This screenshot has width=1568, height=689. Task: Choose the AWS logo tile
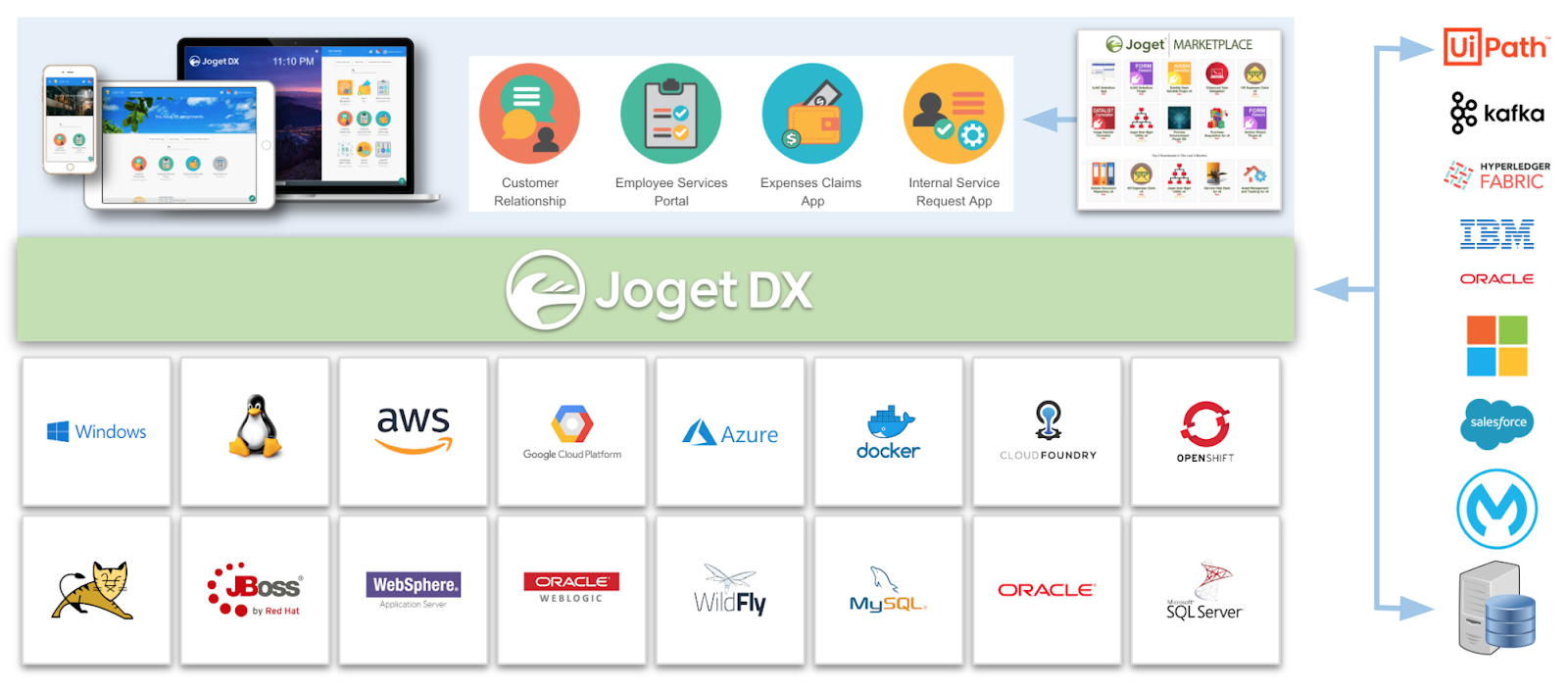[x=414, y=431]
